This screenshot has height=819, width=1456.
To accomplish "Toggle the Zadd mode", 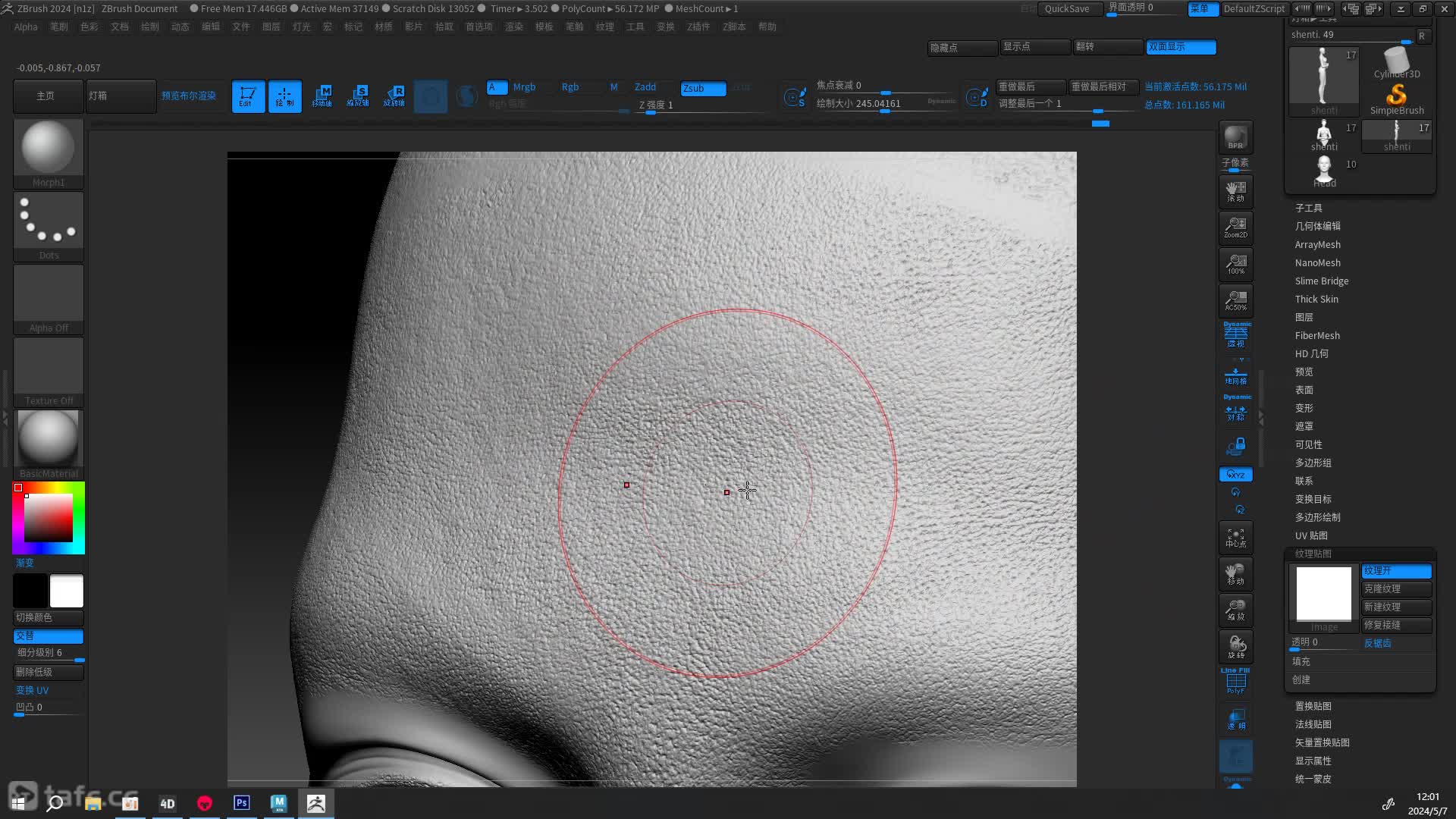I will pos(646,87).
